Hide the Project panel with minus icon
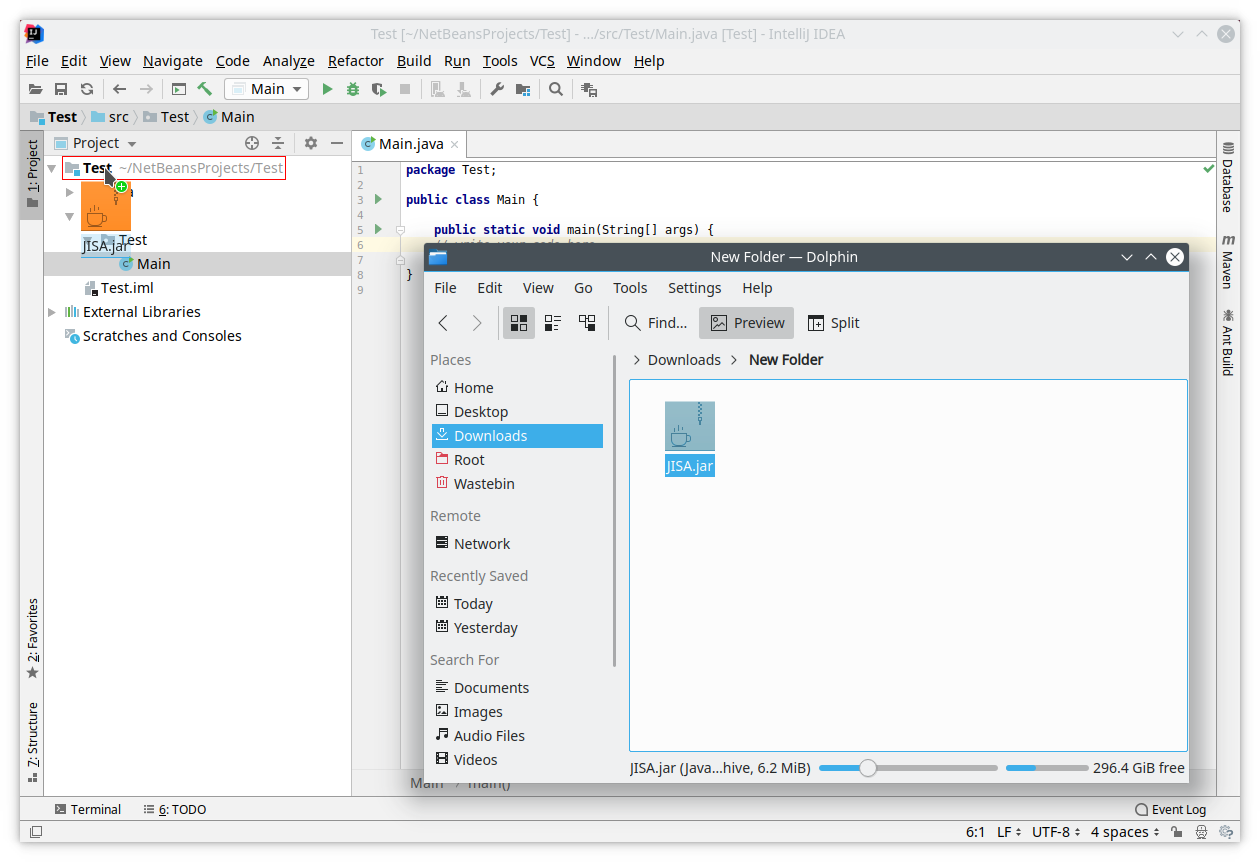Screen dimensions: 1260x862 pos(337,143)
